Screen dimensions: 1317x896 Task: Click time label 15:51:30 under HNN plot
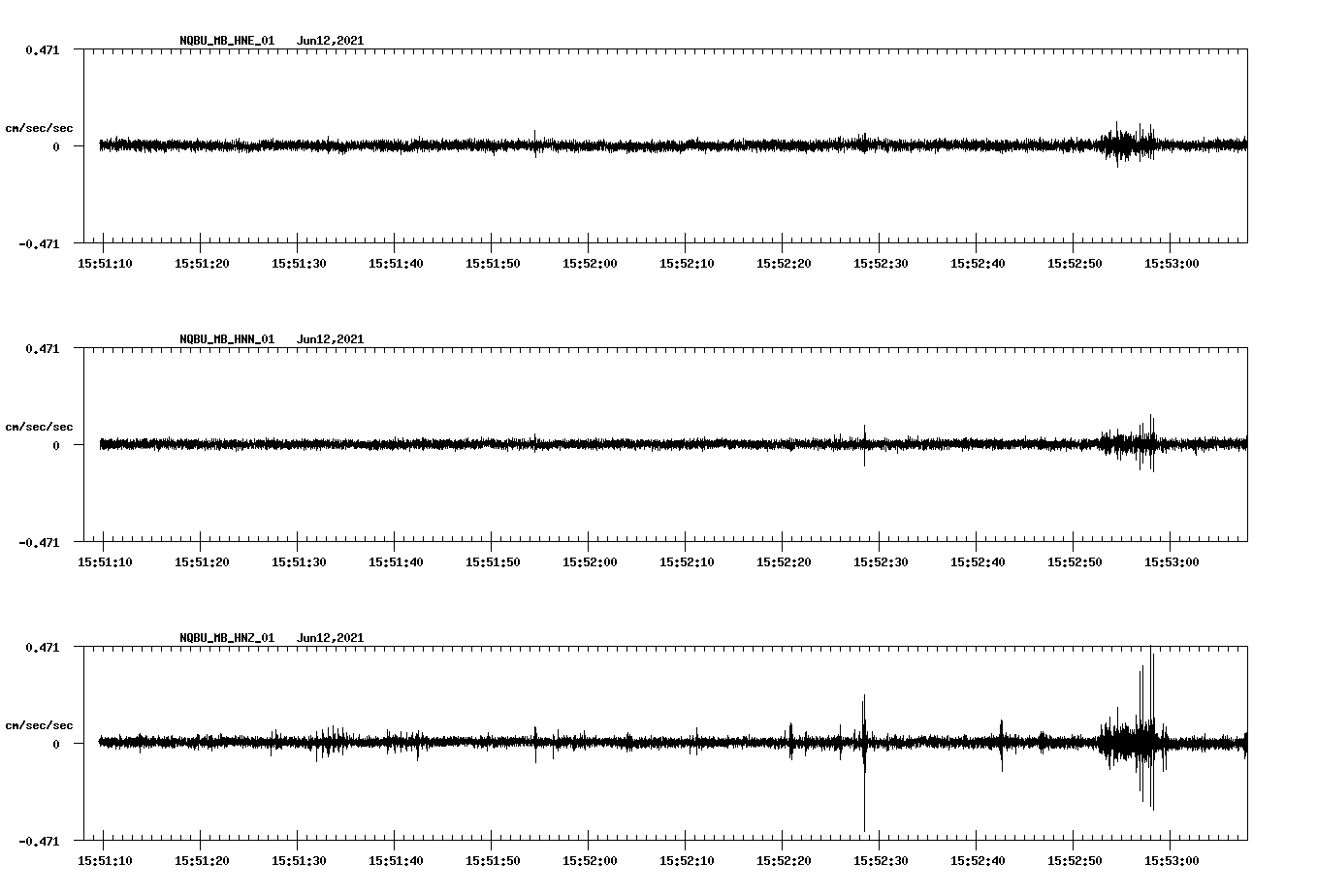tap(299, 562)
